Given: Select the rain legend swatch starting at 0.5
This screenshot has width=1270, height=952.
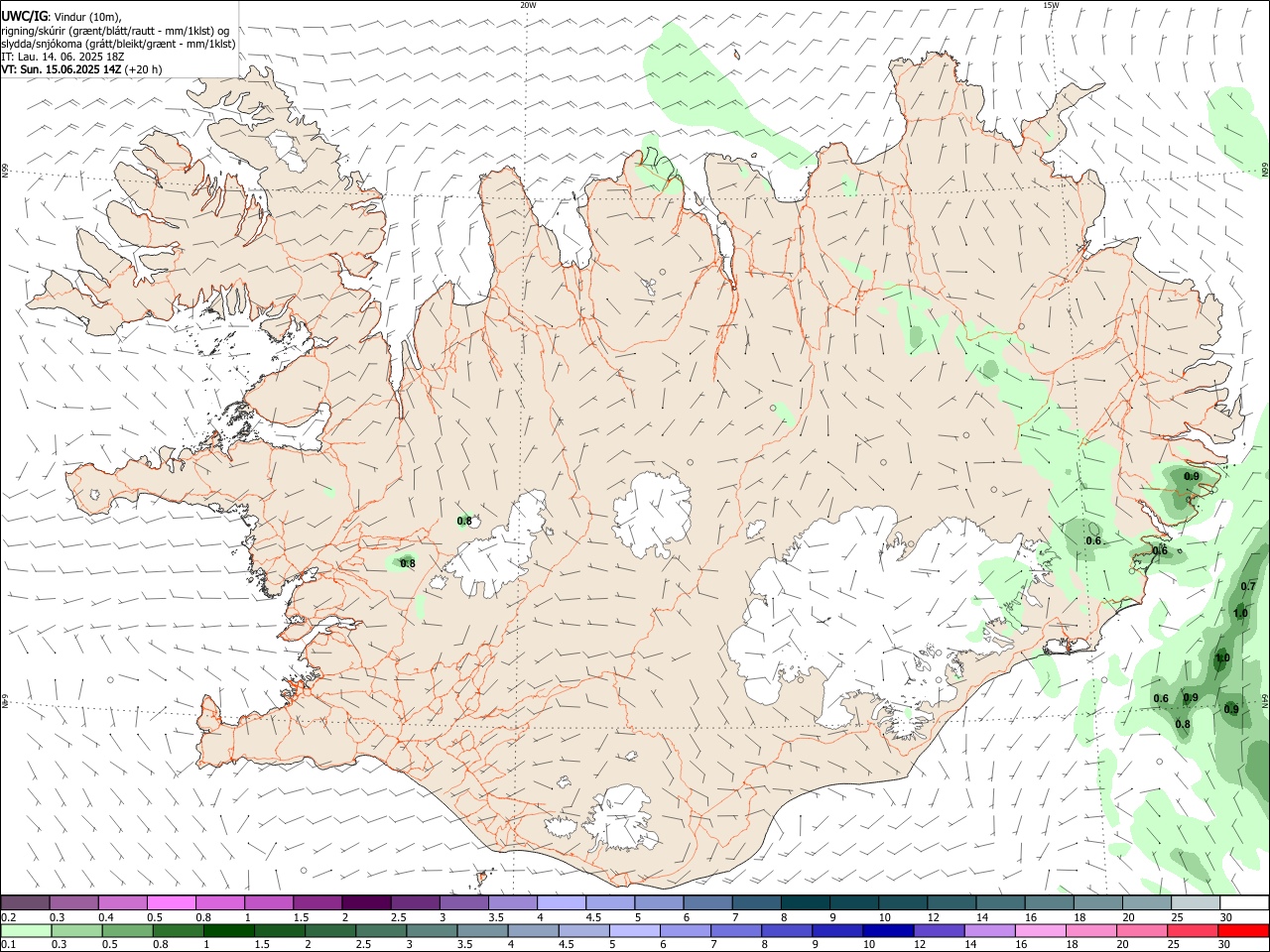Looking at the screenshot, I should coord(127,930).
